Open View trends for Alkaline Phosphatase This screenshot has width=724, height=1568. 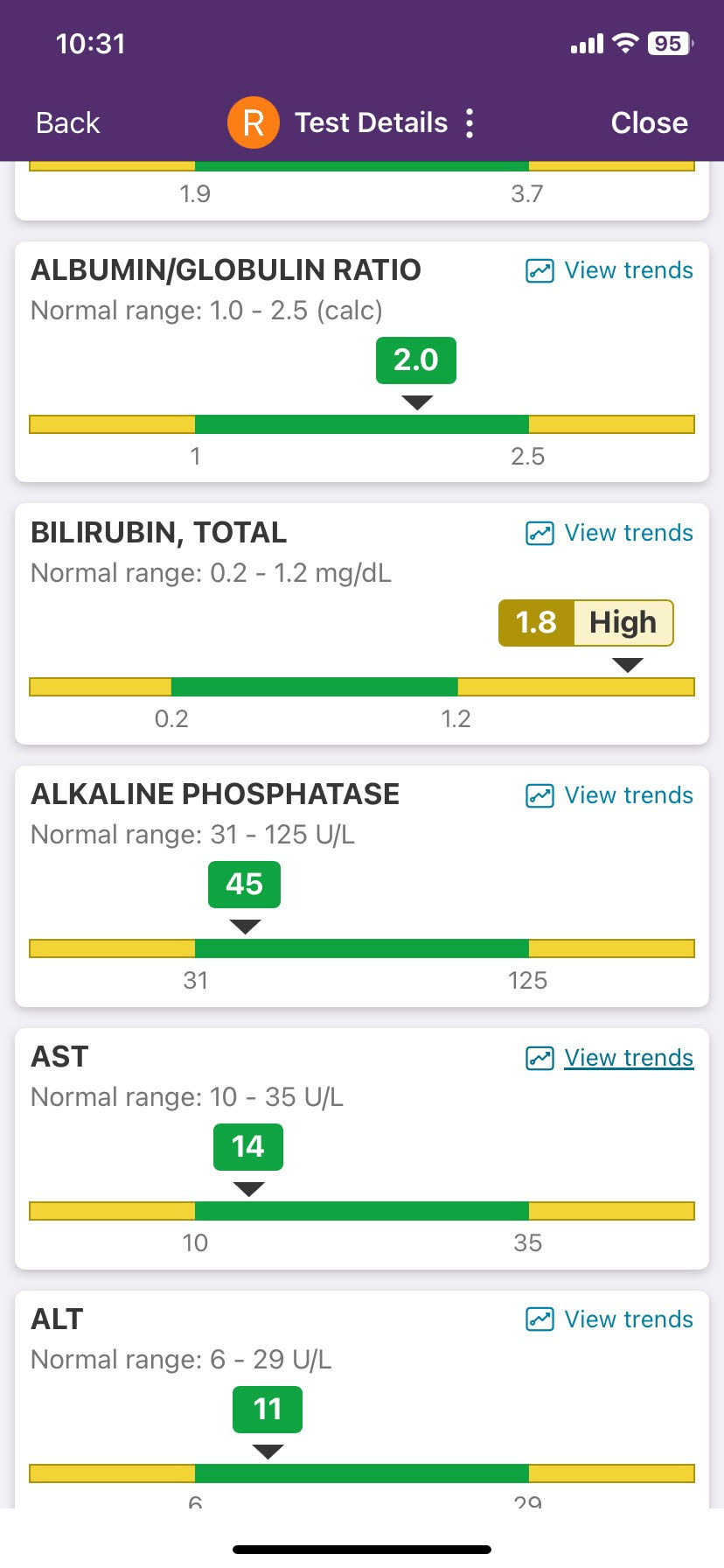tap(629, 795)
